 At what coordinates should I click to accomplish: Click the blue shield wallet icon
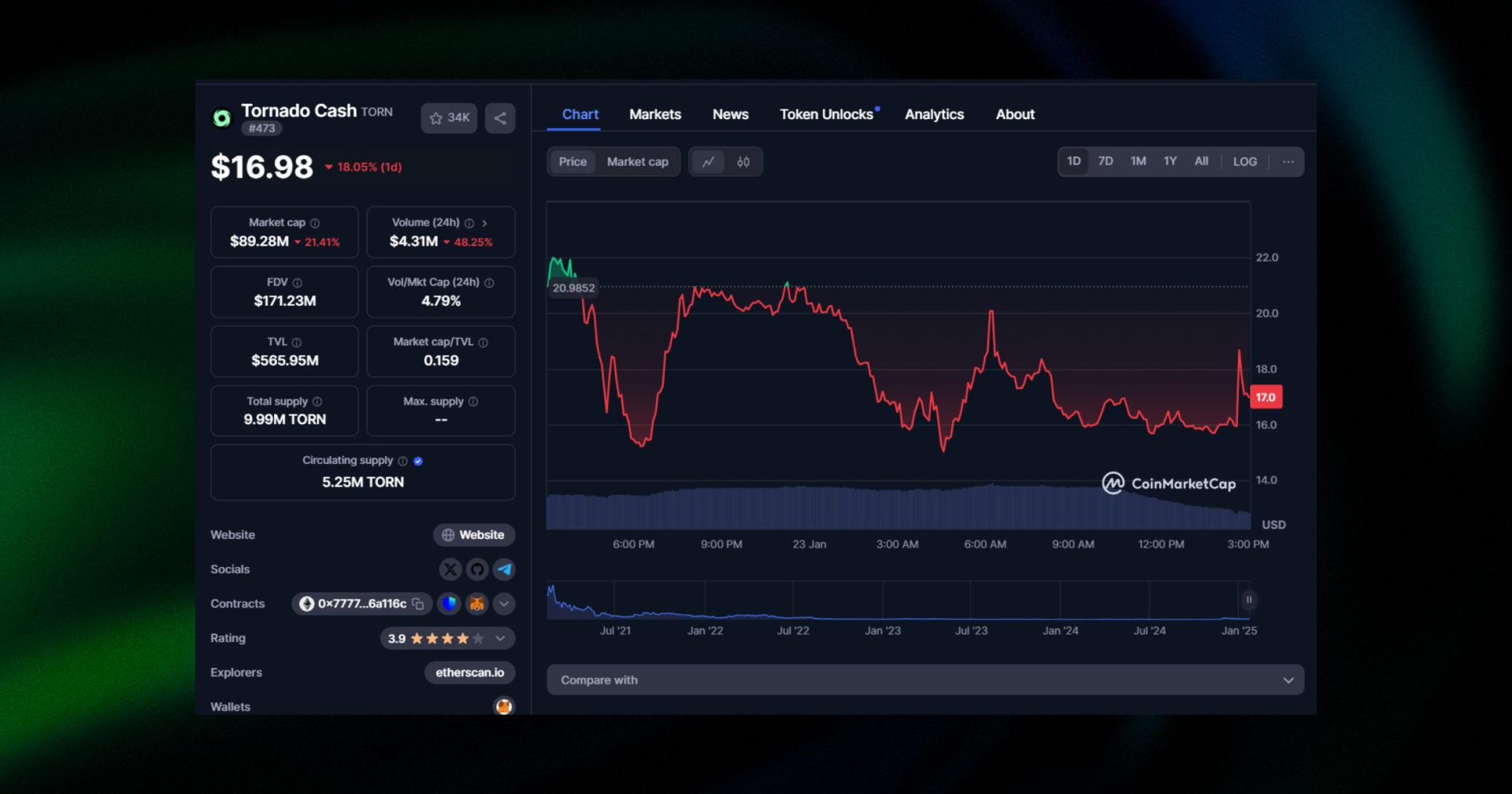tap(449, 603)
